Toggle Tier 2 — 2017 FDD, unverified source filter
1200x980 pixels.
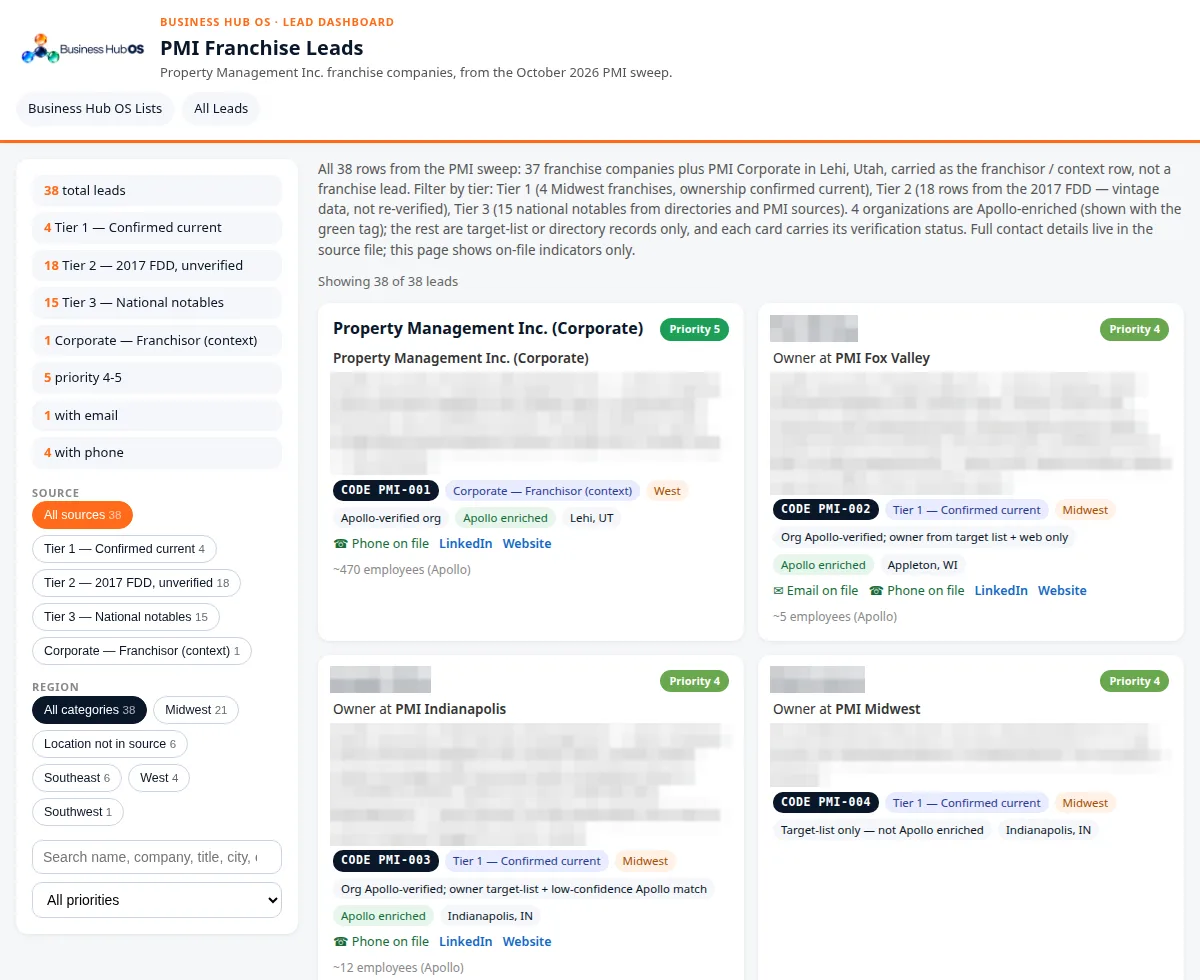click(x=136, y=583)
